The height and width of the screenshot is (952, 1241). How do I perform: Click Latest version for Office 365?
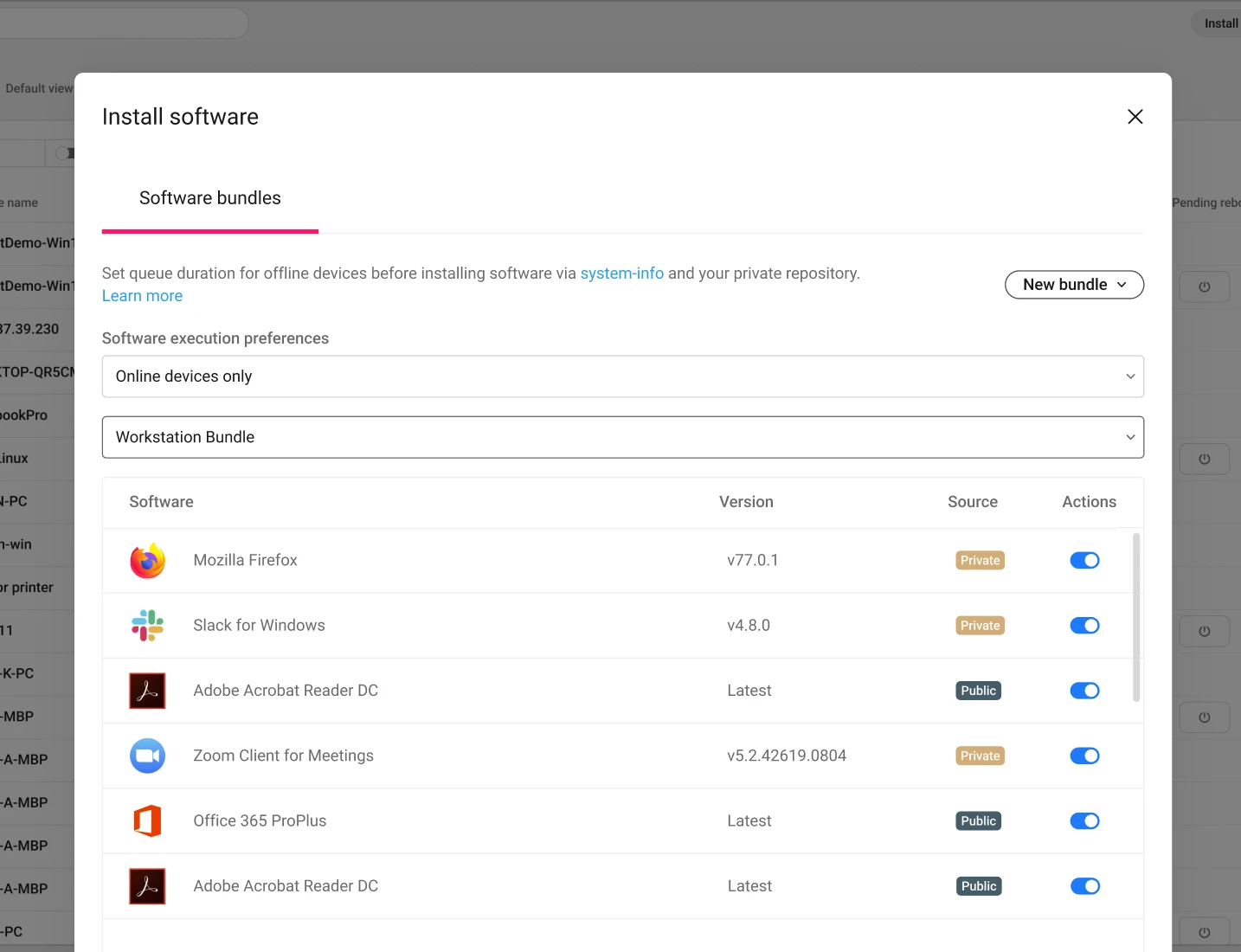[x=749, y=820]
